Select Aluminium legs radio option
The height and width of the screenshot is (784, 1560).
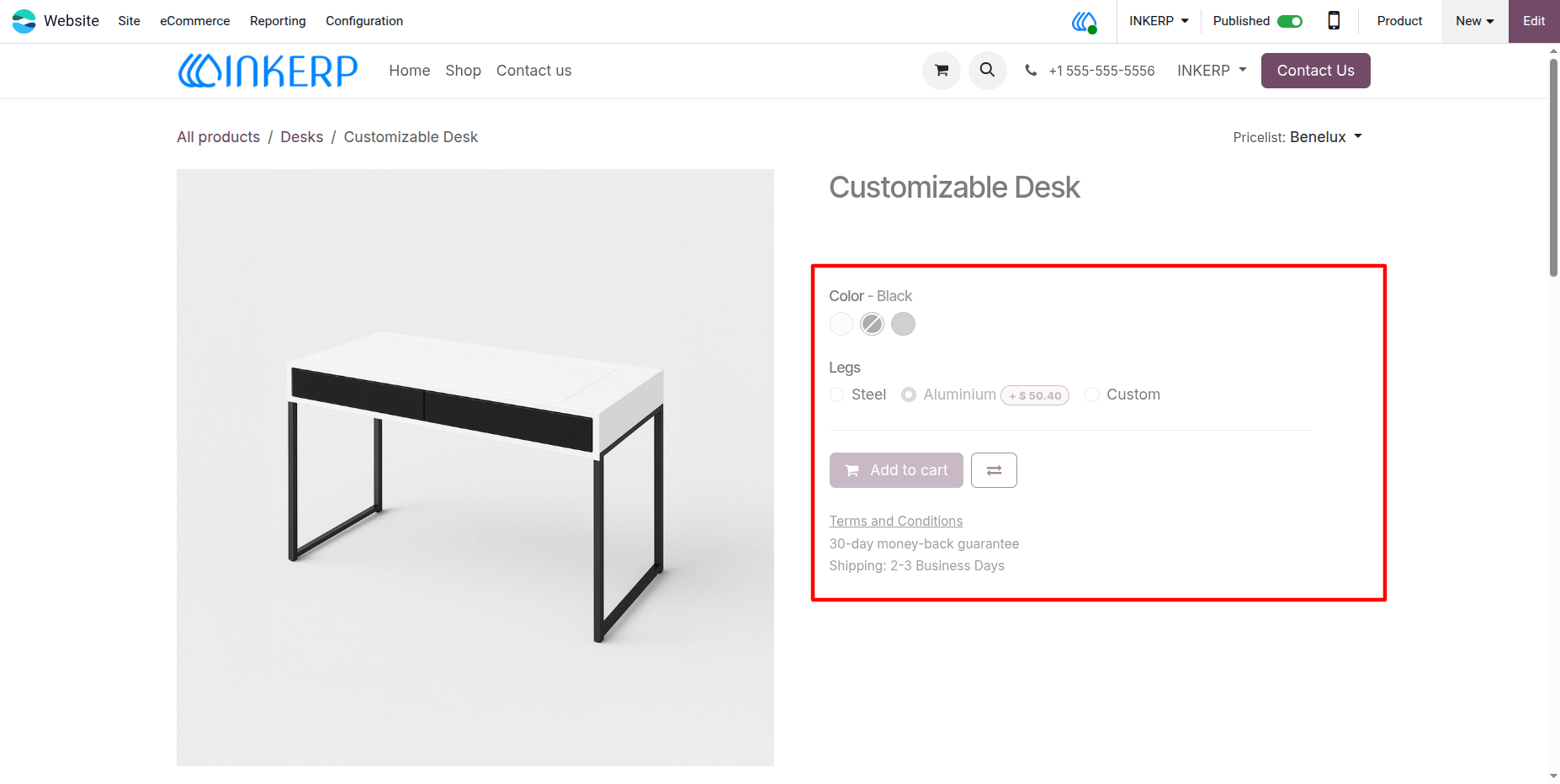[909, 395]
